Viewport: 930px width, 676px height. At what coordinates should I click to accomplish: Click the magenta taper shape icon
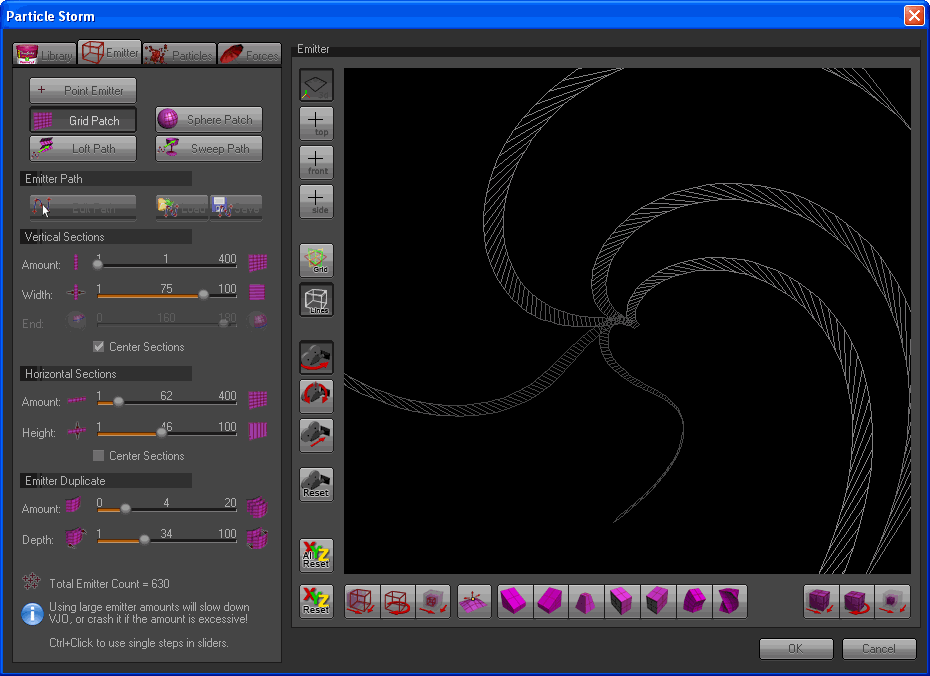[586, 601]
